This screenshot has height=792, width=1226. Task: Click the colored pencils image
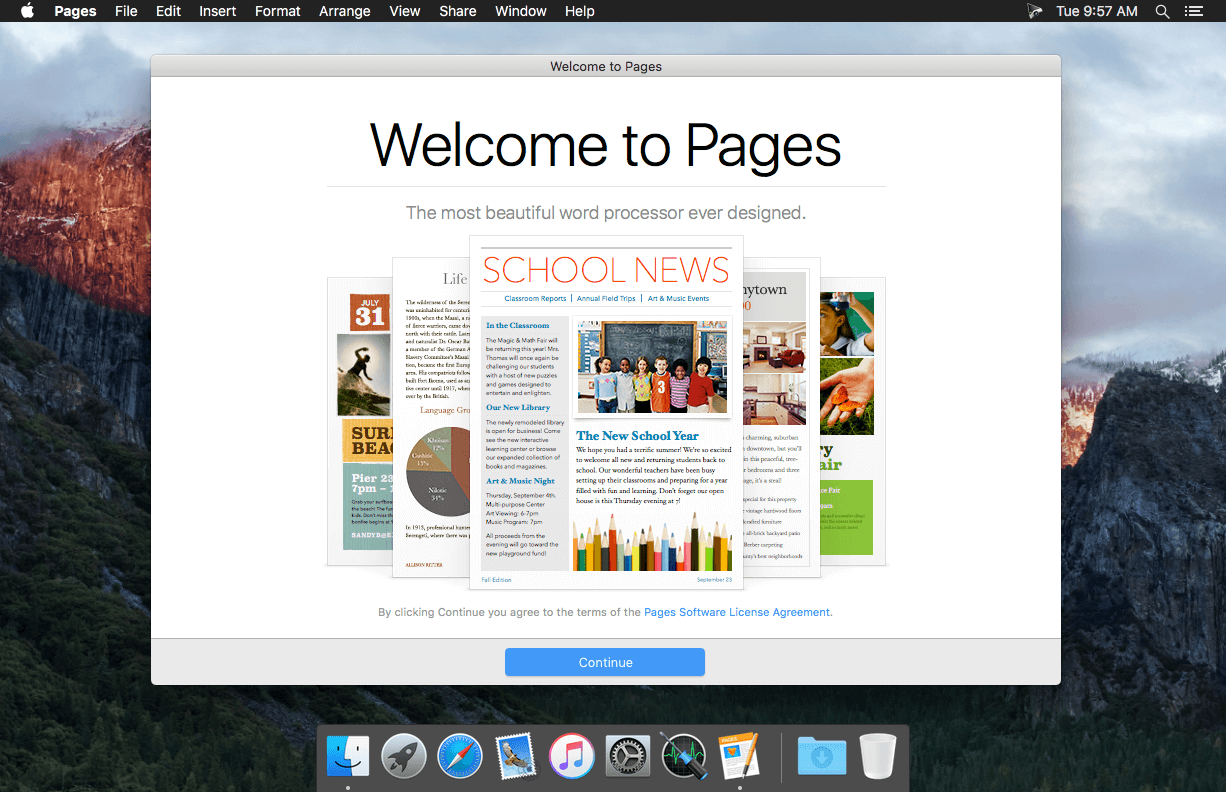tap(652, 540)
